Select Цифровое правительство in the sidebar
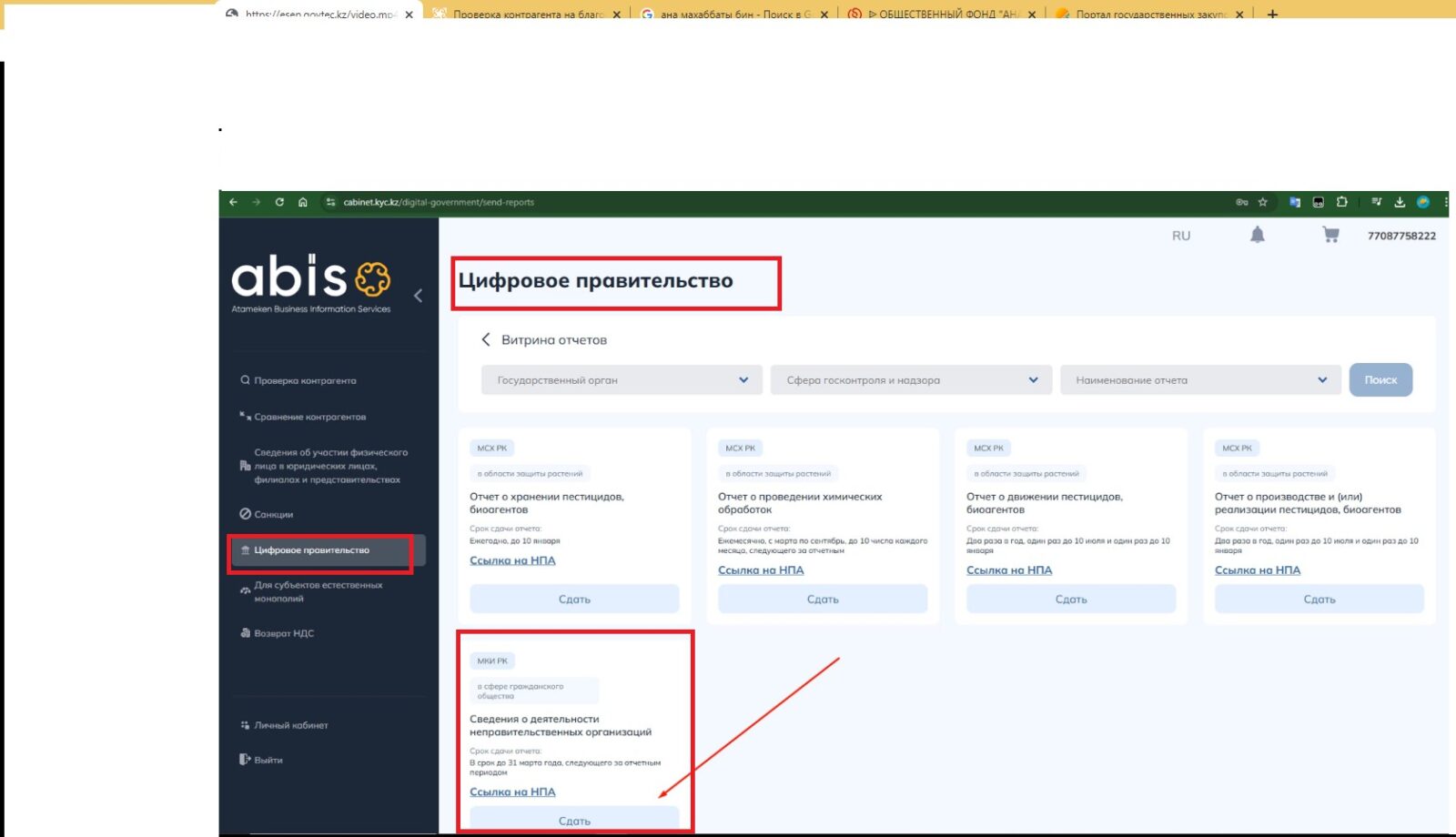1456x837 pixels. [311, 550]
